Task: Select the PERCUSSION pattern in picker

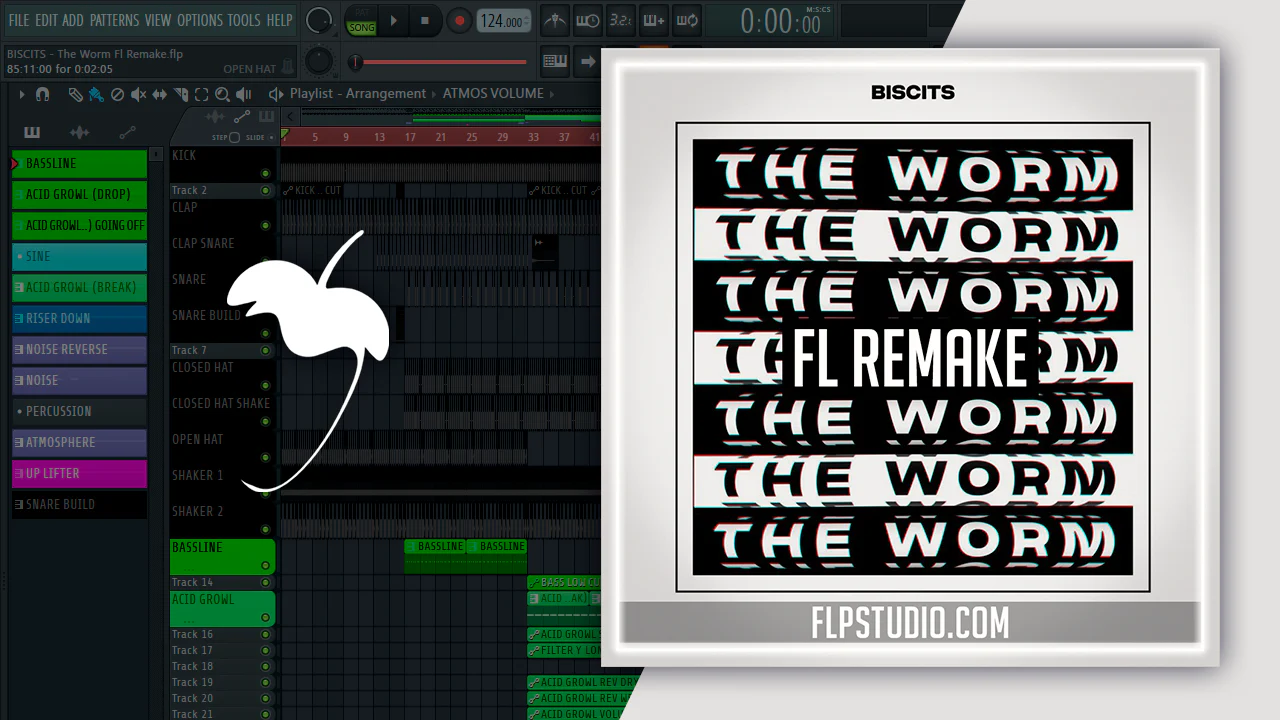Action: pyautogui.click(x=79, y=411)
